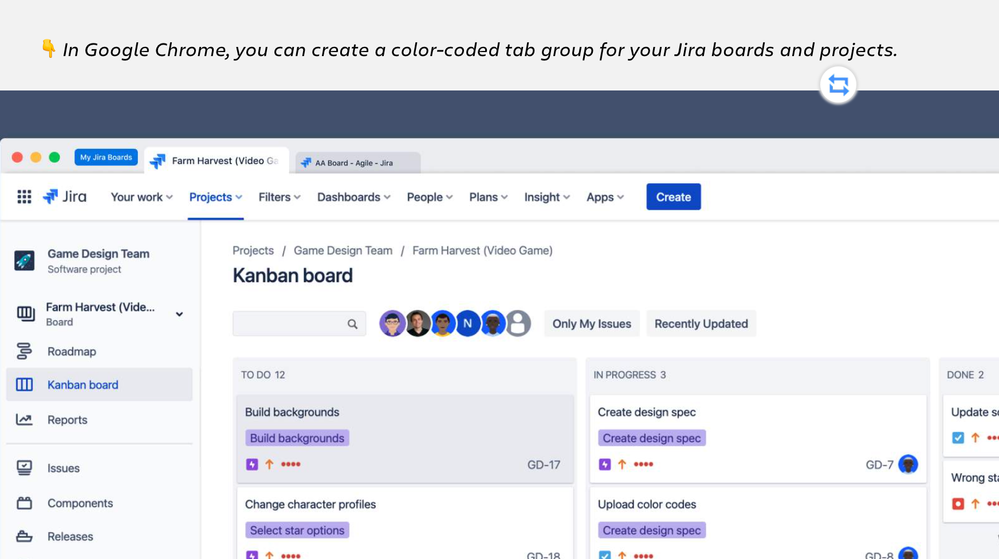Screen dimensions: 999x559
Task: Click the TO DO 12 column header
Action: pyautogui.click(x=262, y=375)
